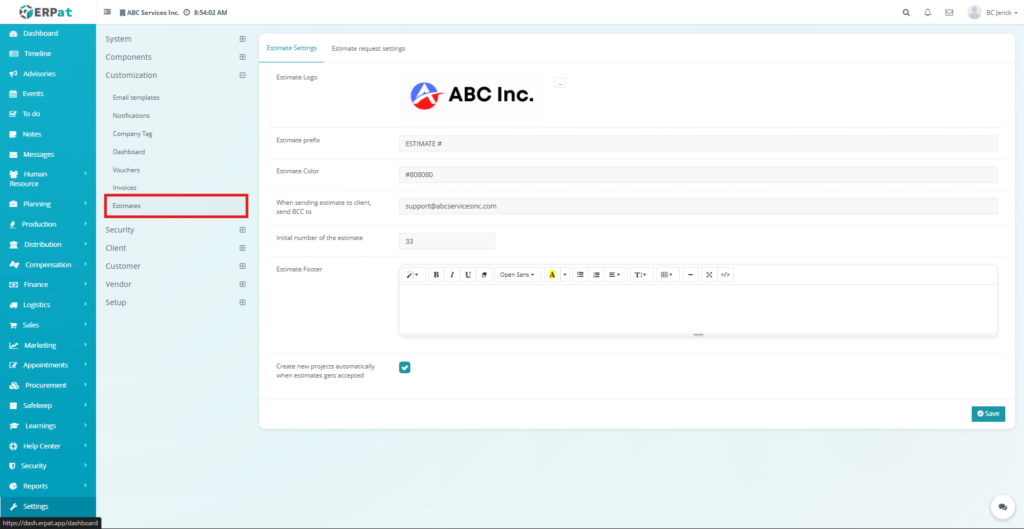The width and height of the screenshot is (1024, 529).
Task: Click the Save button
Action: [x=988, y=413]
